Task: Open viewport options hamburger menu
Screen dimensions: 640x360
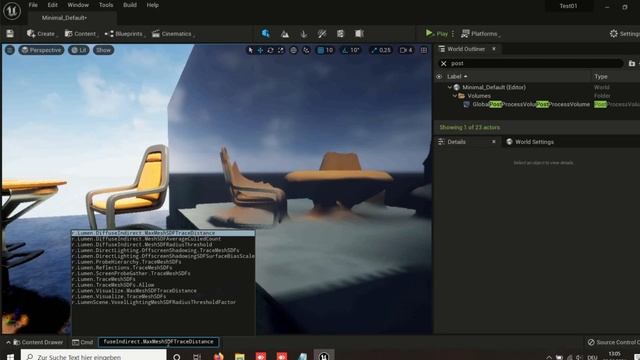Action: coord(10,50)
